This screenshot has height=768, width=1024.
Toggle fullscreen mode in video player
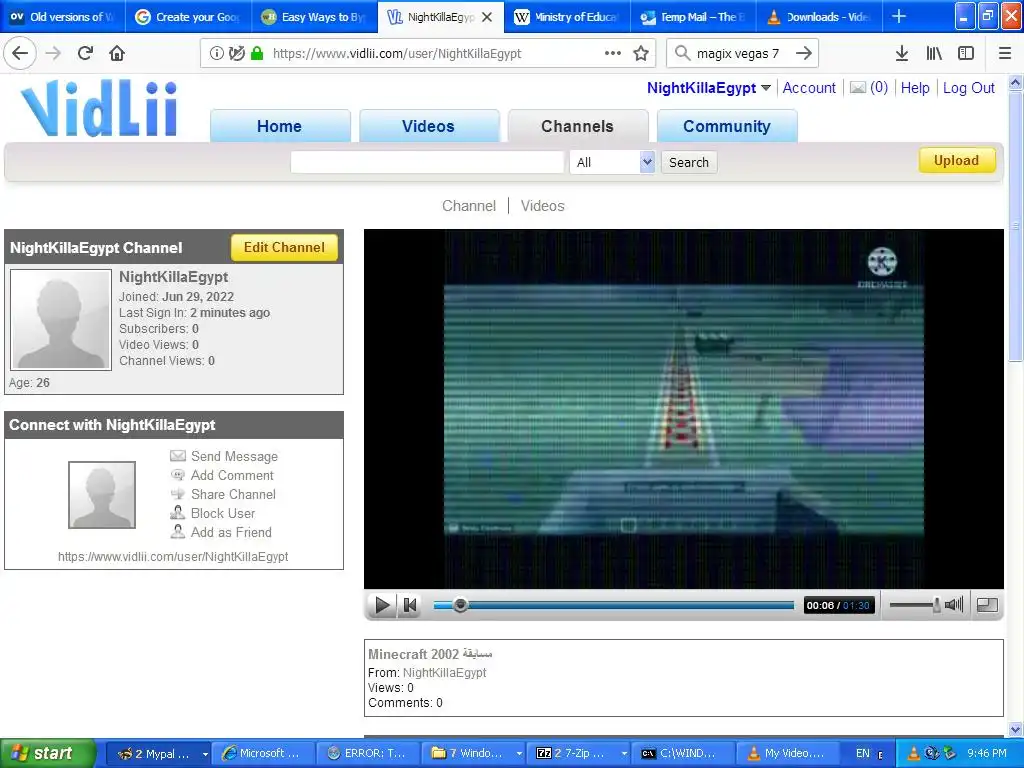[x=987, y=605]
